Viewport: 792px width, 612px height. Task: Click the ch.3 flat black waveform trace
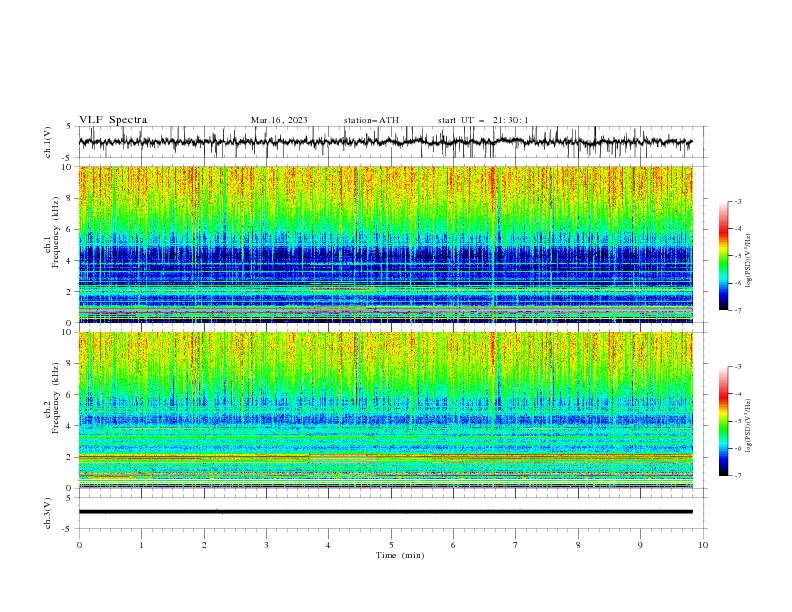click(385, 512)
